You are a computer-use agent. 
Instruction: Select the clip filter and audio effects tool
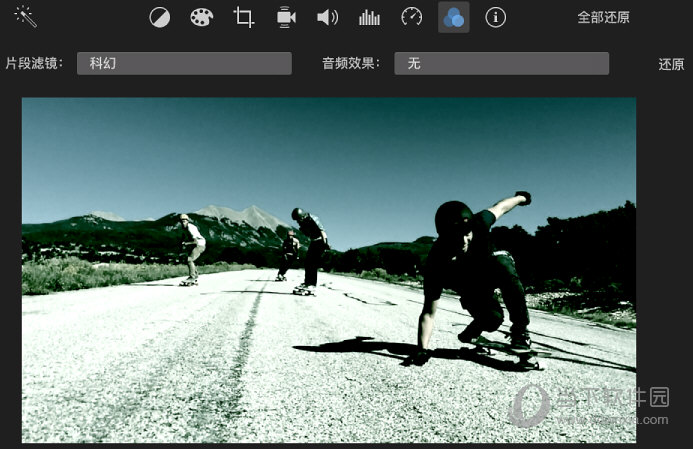[453, 18]
